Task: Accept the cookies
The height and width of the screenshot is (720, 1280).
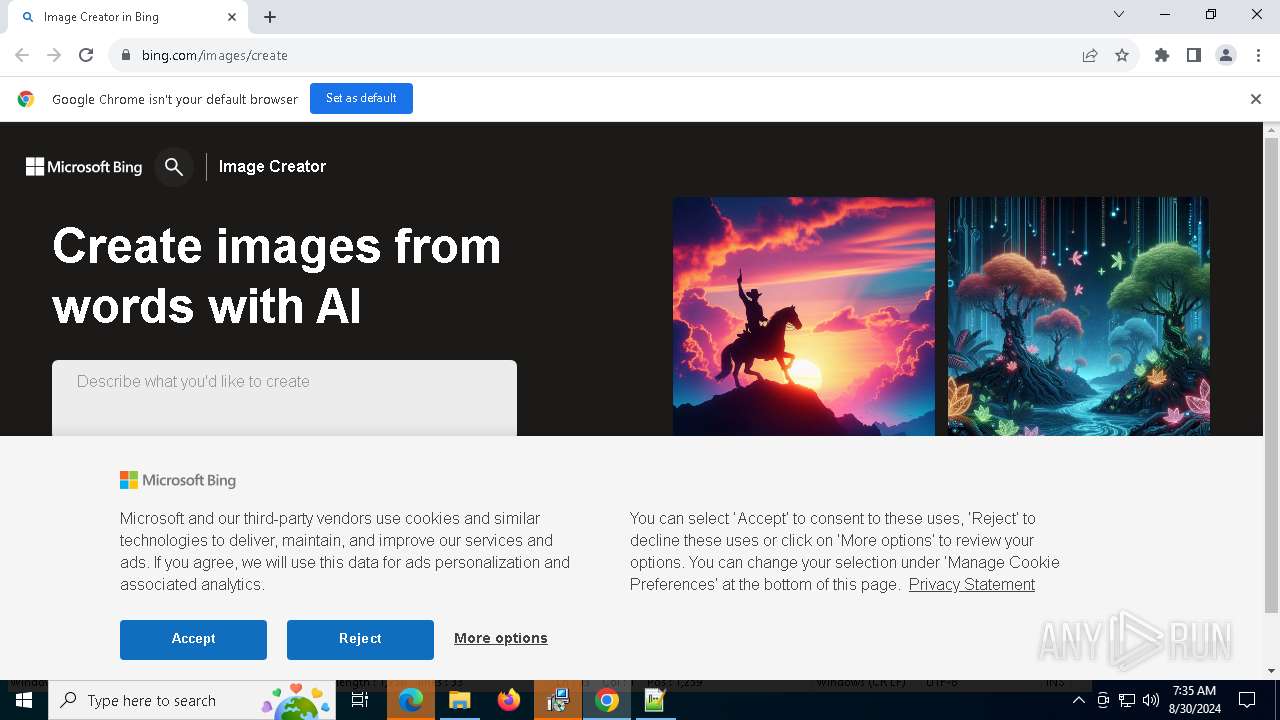Action: [193, 639]
